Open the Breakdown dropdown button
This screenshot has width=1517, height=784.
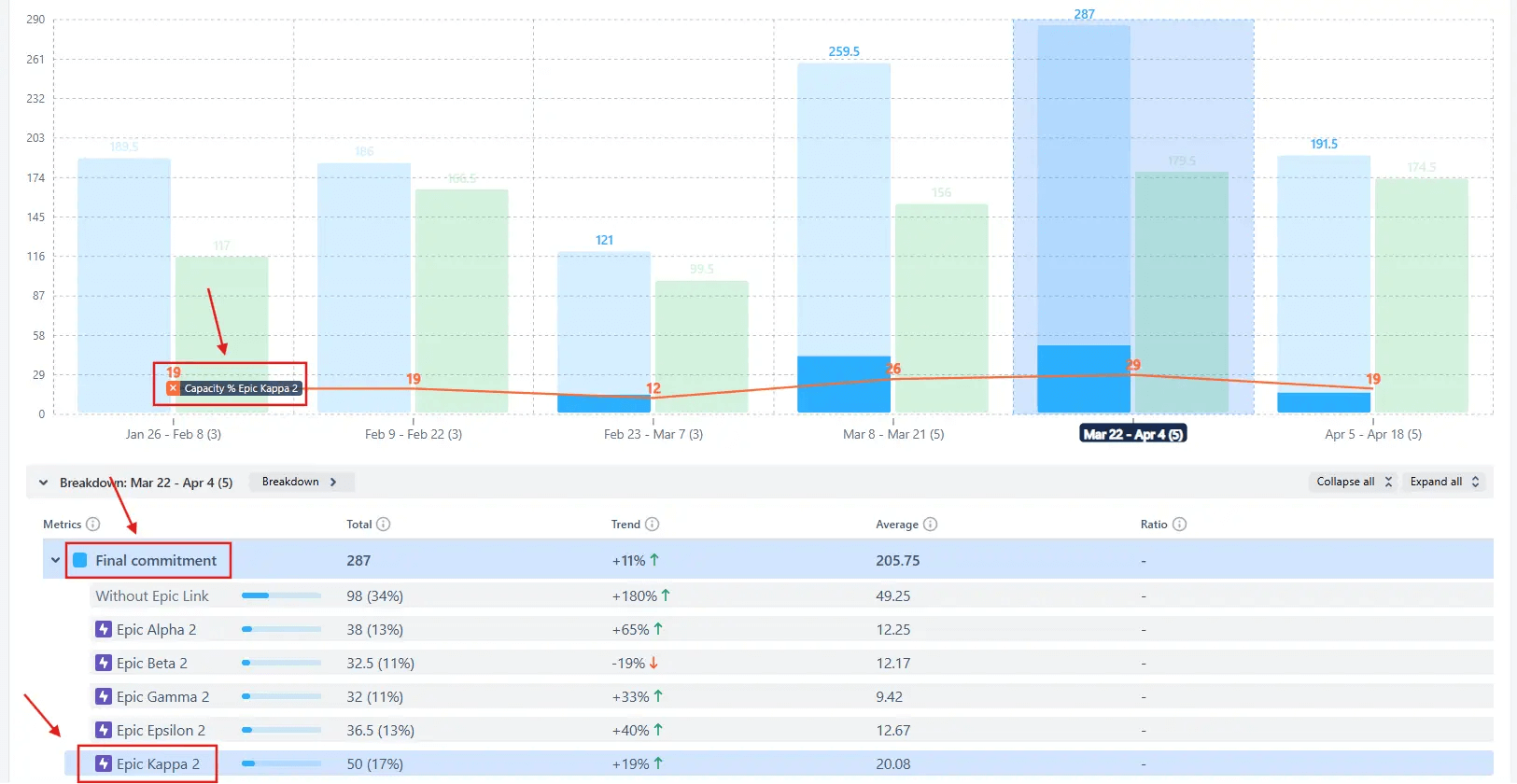pyautogui.click(x=300, y=482)
